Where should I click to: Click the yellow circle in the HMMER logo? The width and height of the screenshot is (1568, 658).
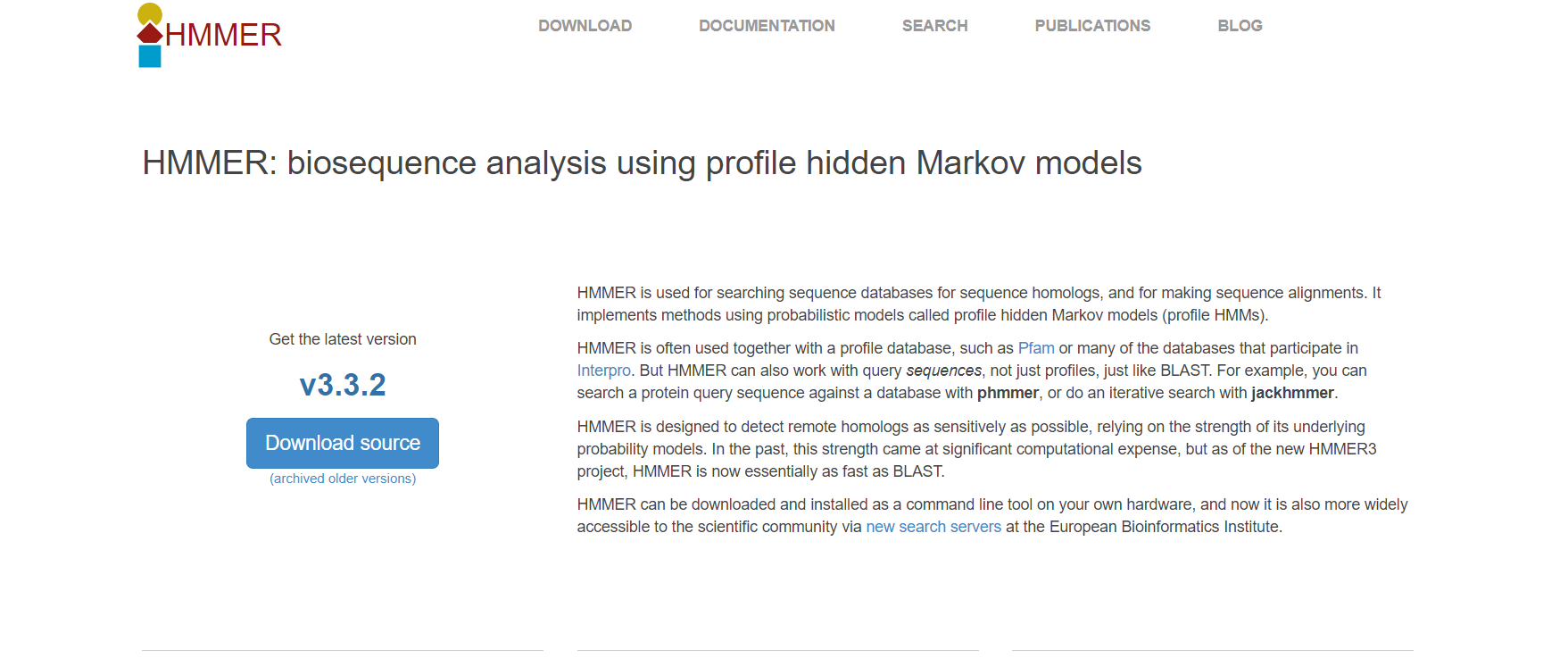click(150, 14)
